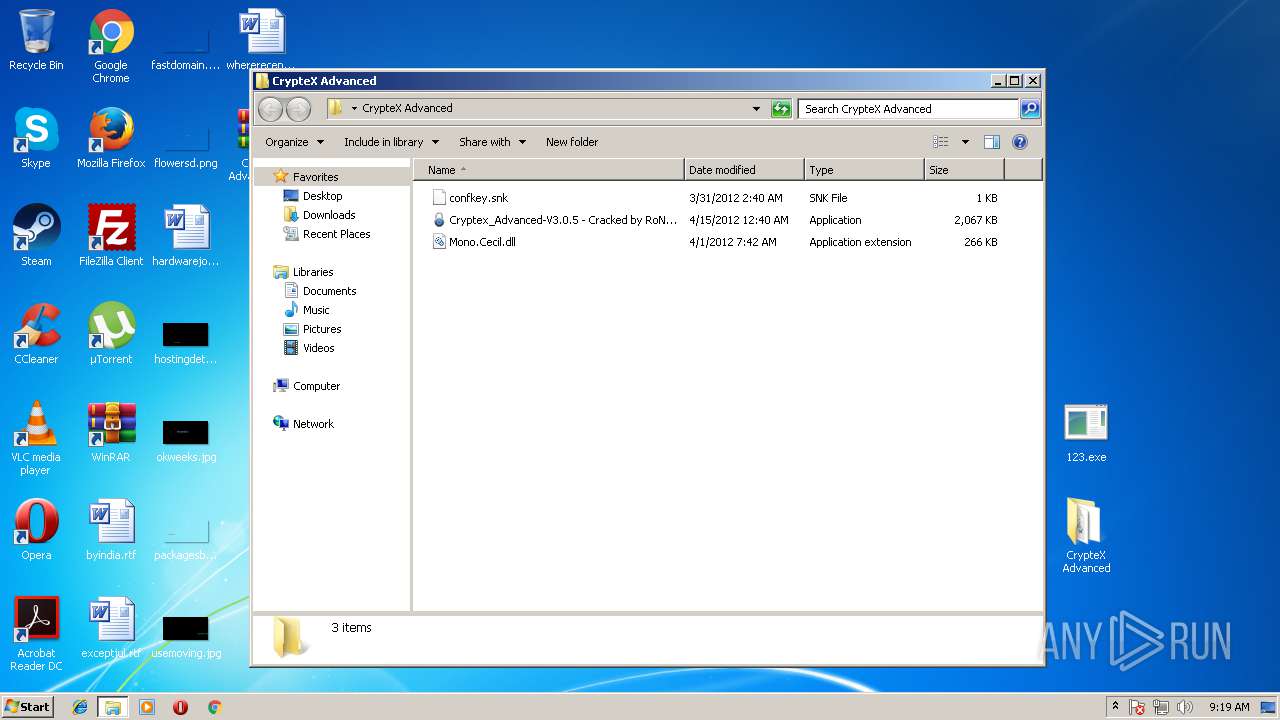The height and width of the screenshot is (720, 1280).
Task: Select 123.exe file on desktop
Action: [1086, 432]
